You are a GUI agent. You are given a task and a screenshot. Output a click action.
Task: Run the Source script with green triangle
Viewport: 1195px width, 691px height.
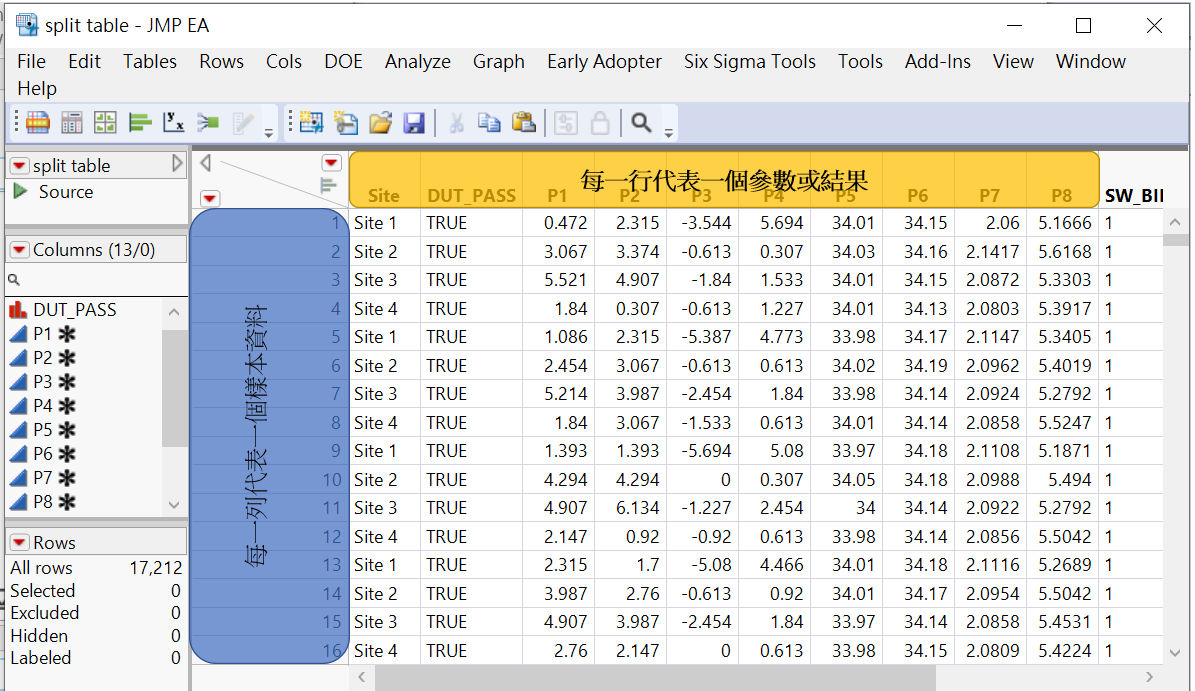tap(22, 192)
